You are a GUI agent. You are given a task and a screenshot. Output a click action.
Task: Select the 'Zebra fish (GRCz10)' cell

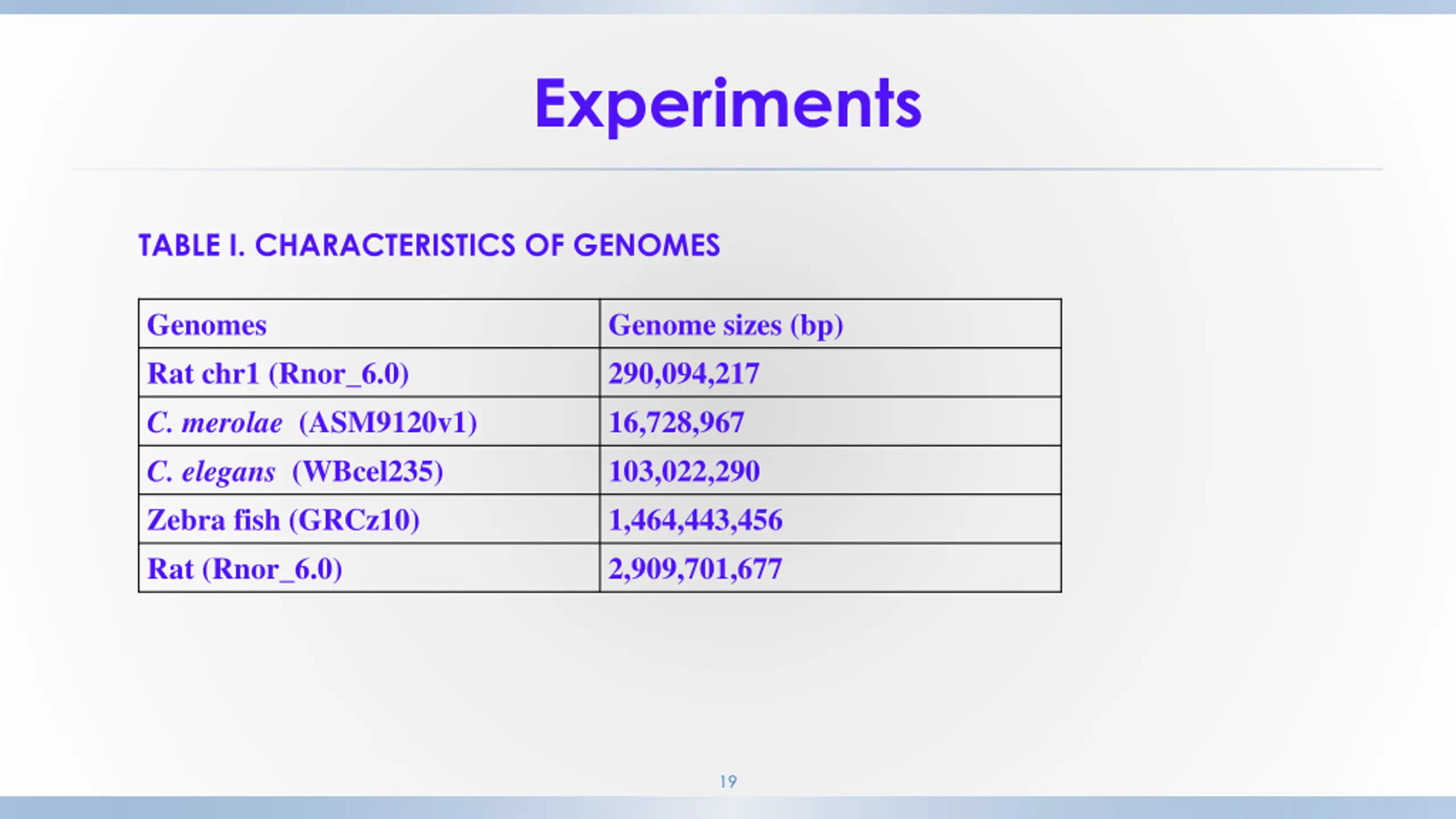coord(369,519)
